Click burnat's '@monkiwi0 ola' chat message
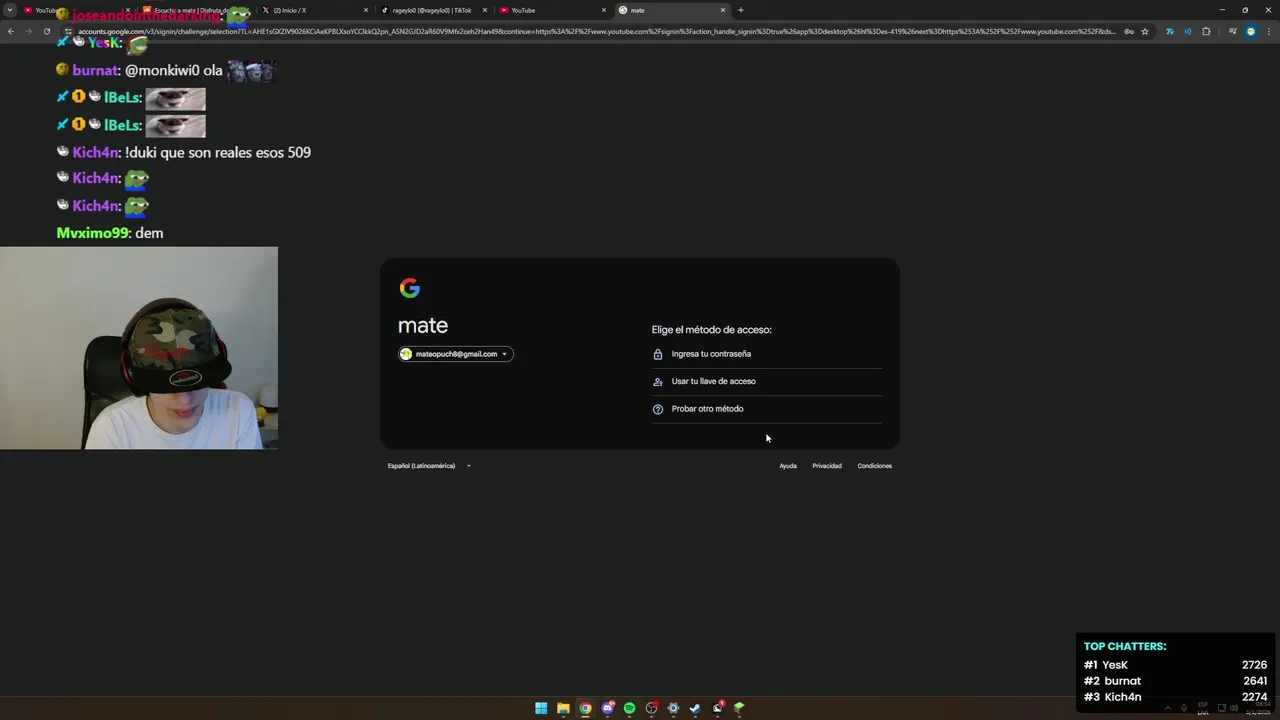The height and width of the screenshot is (720, 1280). tap(165, 71)
